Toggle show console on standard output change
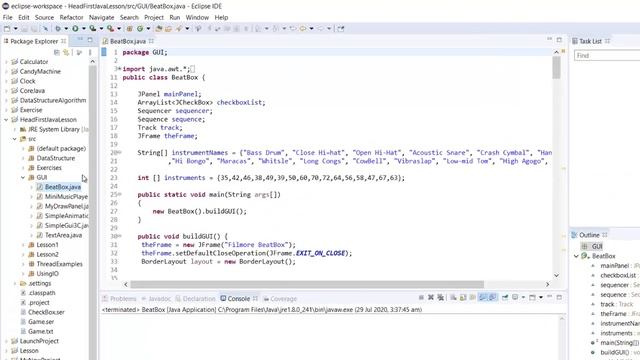Viewport: 640px width, 360px height. tap(483, 298)
